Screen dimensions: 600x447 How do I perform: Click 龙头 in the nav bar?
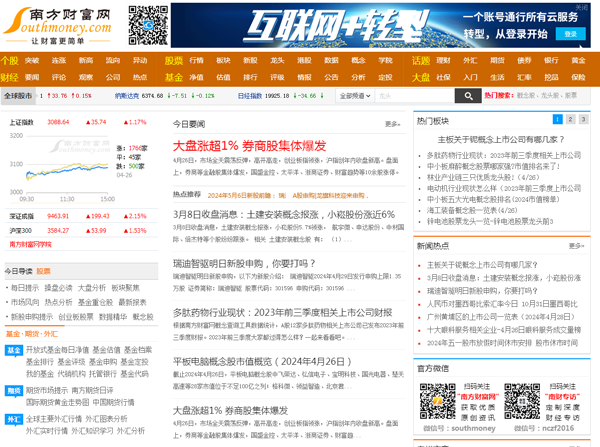click(x=277, y=60)
